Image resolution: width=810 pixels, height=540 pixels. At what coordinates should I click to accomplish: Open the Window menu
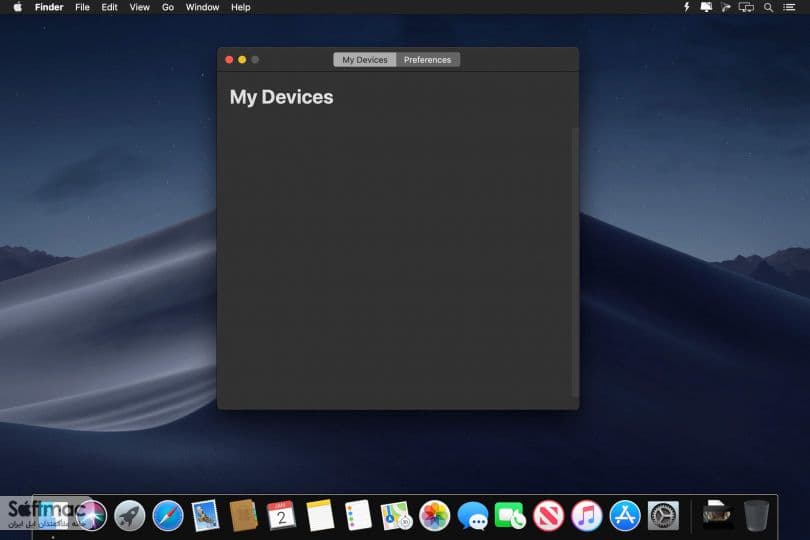pyautogui.click(x=202, y=7)
